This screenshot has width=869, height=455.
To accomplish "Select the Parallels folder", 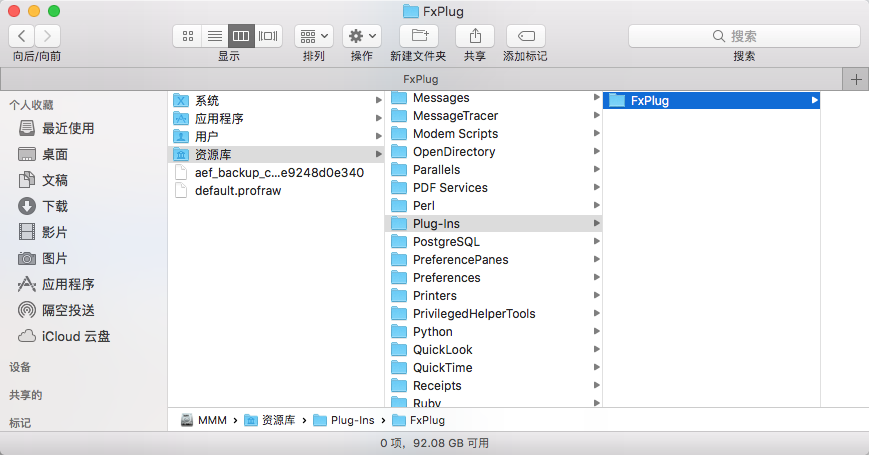I will tap(493, 170).
